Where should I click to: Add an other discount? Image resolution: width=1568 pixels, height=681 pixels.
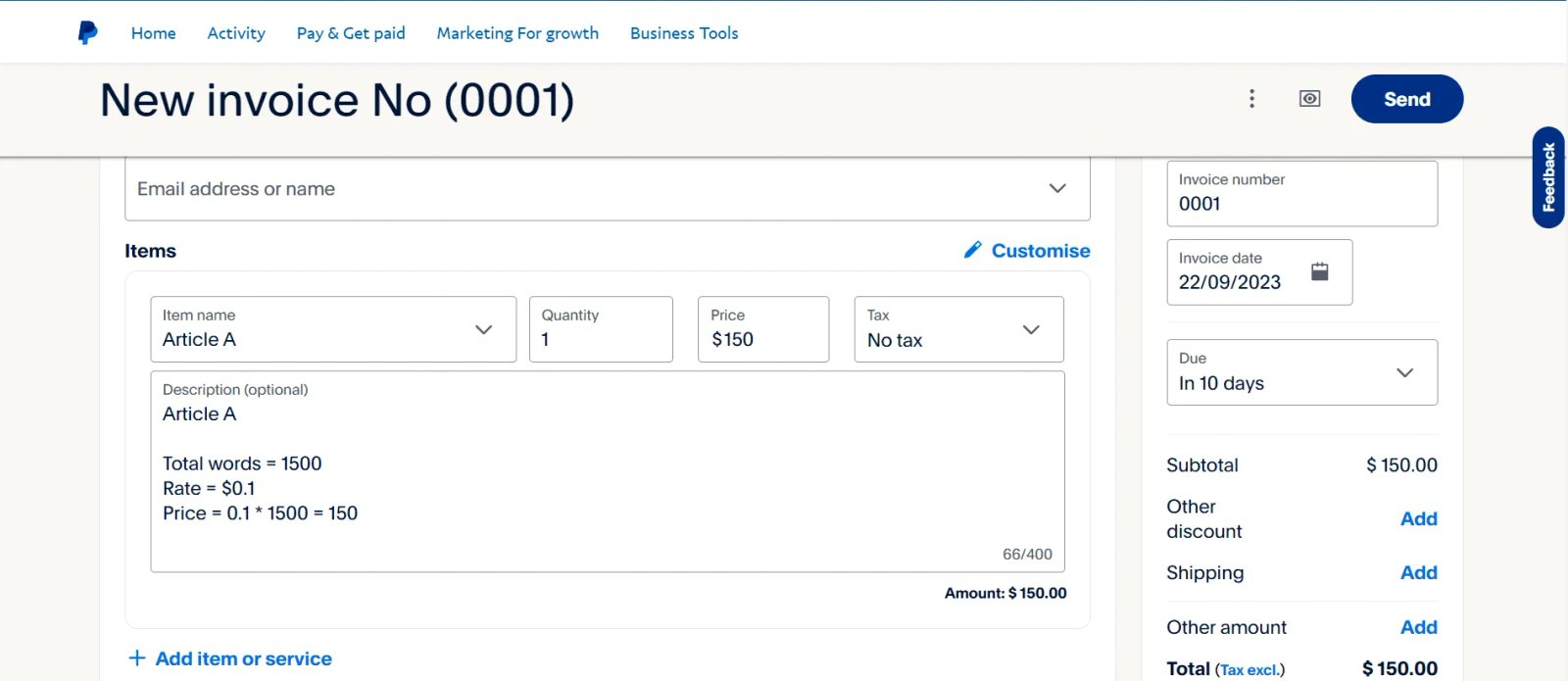(x=1418, y=518)
